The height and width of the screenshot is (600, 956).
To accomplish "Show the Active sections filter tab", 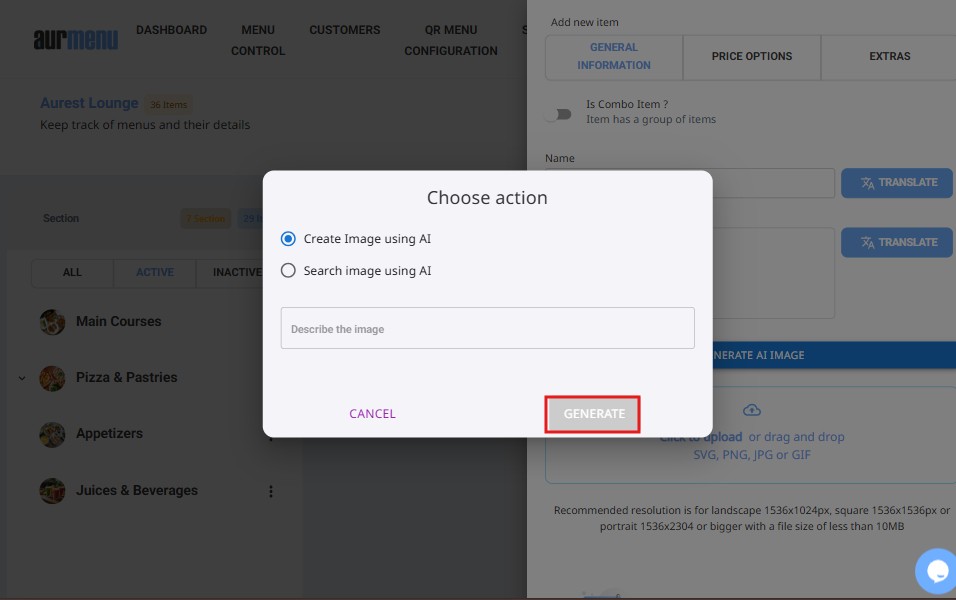I will point(155,272).
